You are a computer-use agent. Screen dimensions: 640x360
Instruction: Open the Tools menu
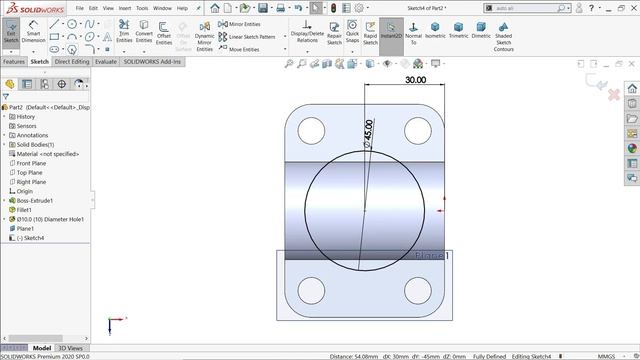142,8
